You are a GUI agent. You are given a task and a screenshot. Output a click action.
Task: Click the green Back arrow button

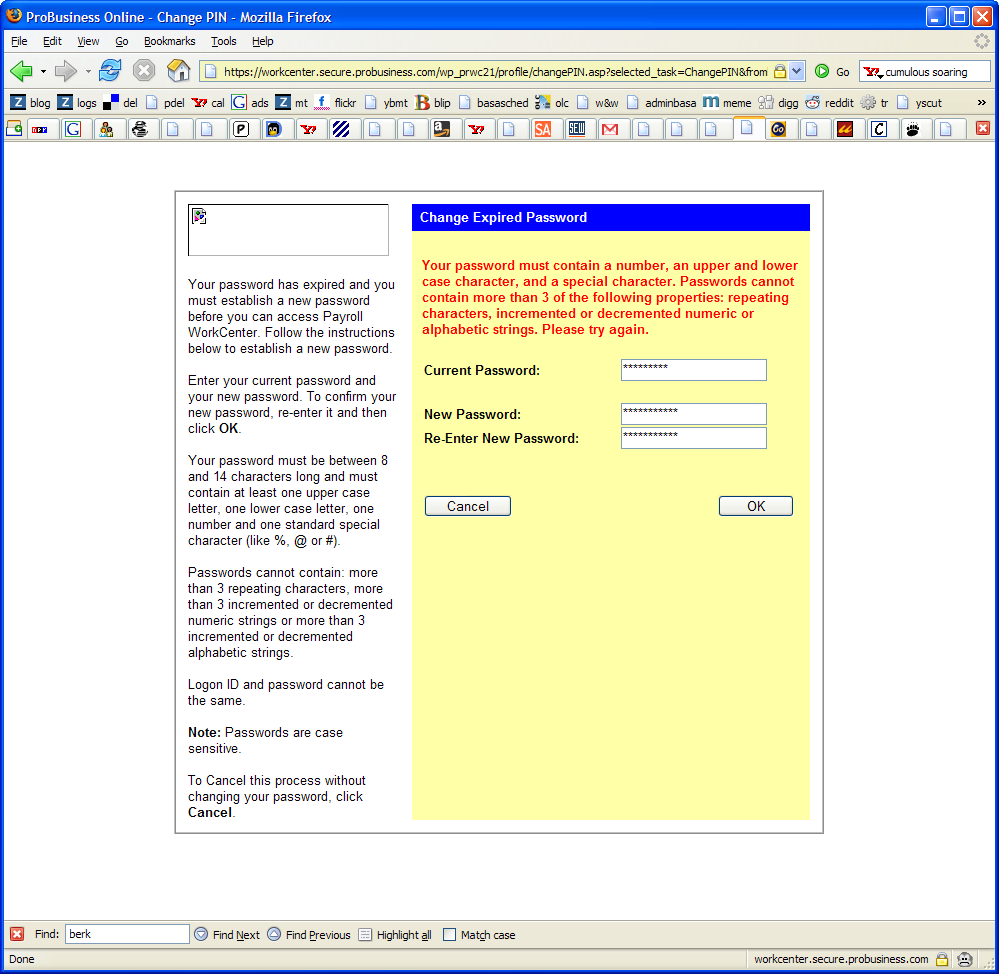click(22, 71)
